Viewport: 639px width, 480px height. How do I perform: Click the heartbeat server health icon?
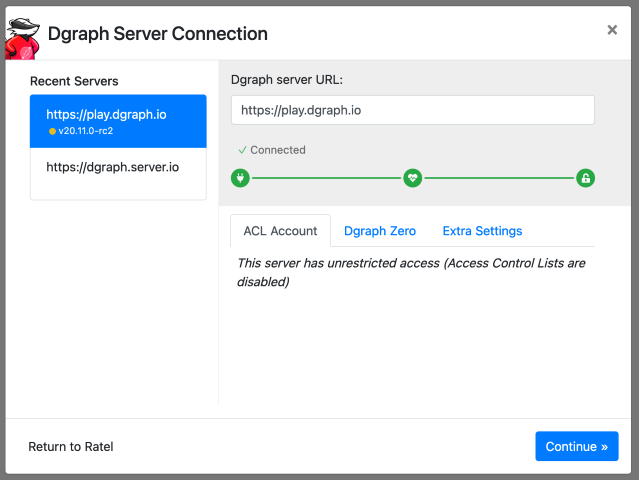click(413, 178)
